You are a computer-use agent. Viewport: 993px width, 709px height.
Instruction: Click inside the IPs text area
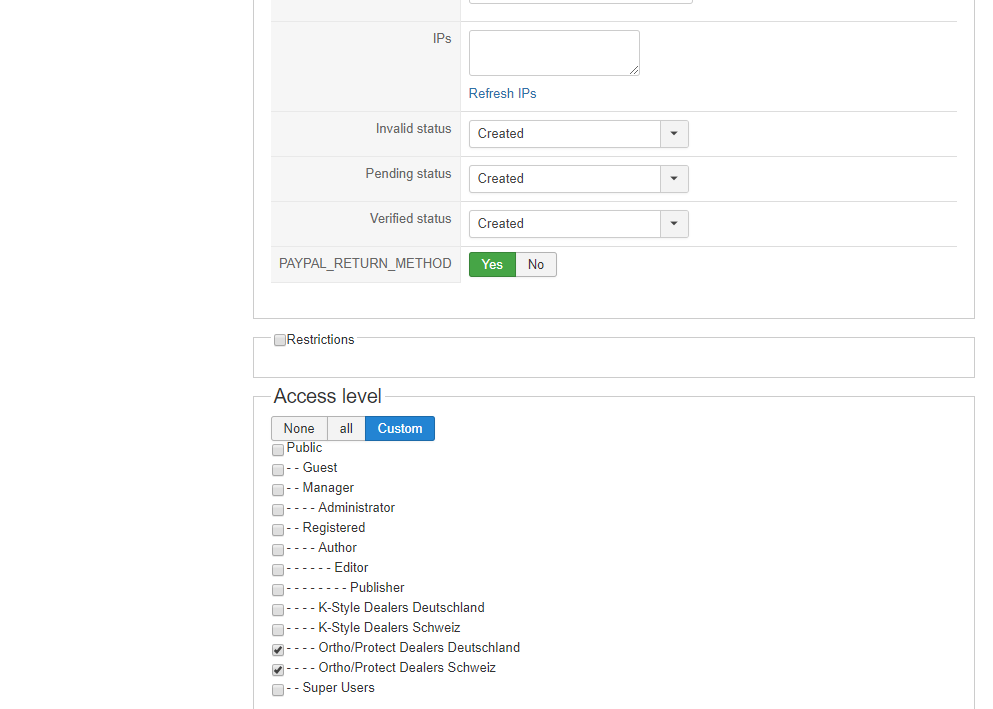click(x=553, y=53)
